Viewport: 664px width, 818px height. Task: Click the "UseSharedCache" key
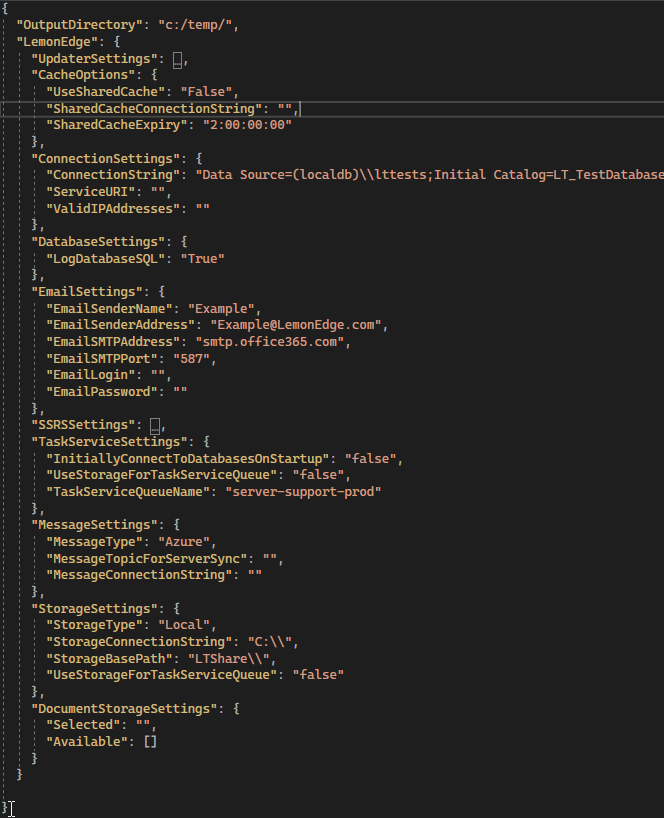point(106,92)
